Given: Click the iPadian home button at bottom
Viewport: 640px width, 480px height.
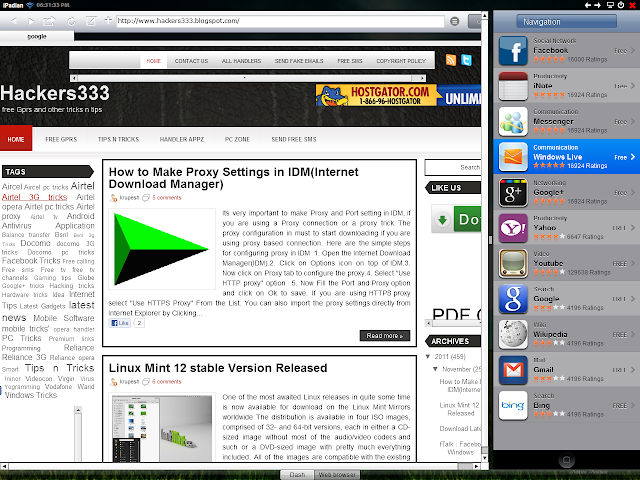Looking at the screenshot, I should [566, 460].
